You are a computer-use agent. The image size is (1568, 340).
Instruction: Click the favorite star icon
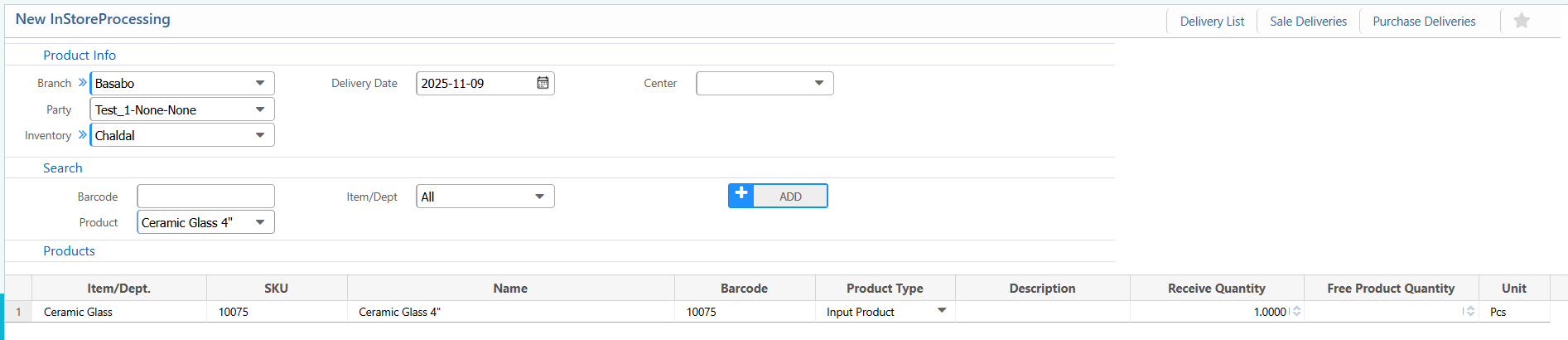click(x=1521, y=21)
